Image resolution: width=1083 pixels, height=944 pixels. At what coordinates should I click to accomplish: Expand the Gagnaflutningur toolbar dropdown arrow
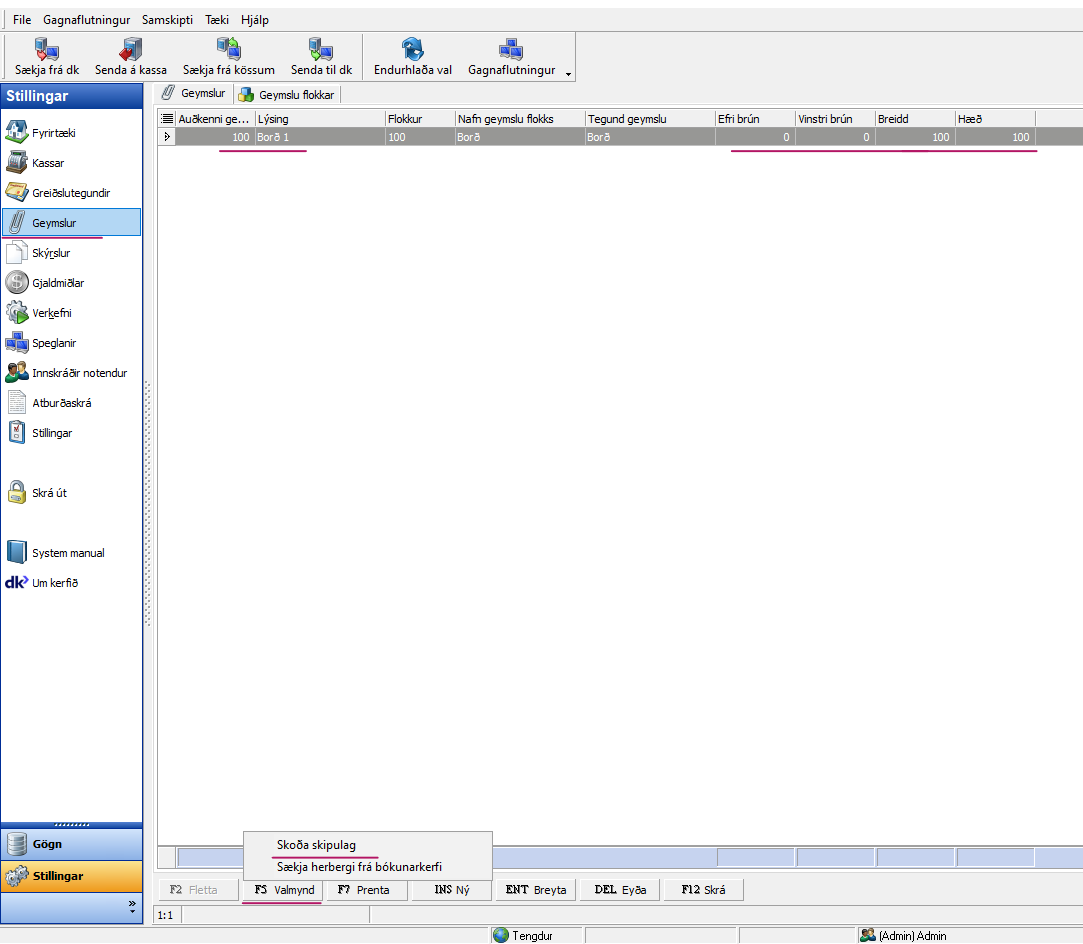coord(568,74)
